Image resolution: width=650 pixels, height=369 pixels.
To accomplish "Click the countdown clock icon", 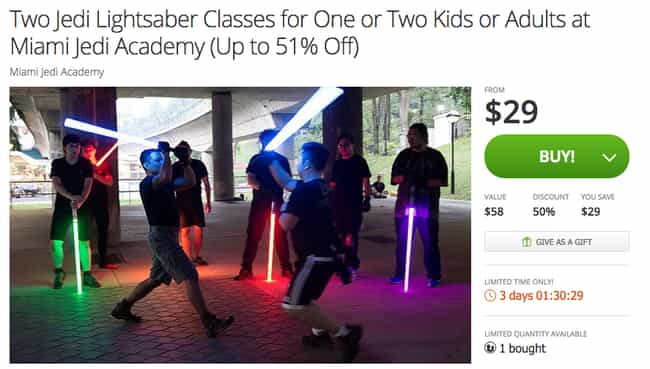I will 490,296.
